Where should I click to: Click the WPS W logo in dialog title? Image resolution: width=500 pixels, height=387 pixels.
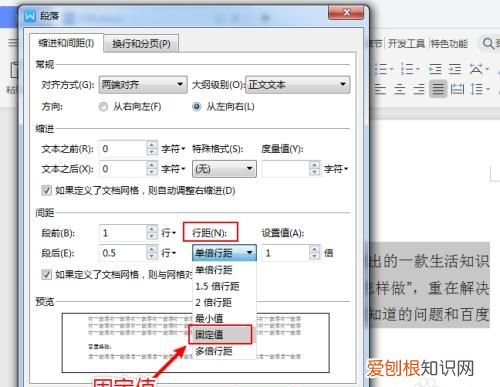30,16
